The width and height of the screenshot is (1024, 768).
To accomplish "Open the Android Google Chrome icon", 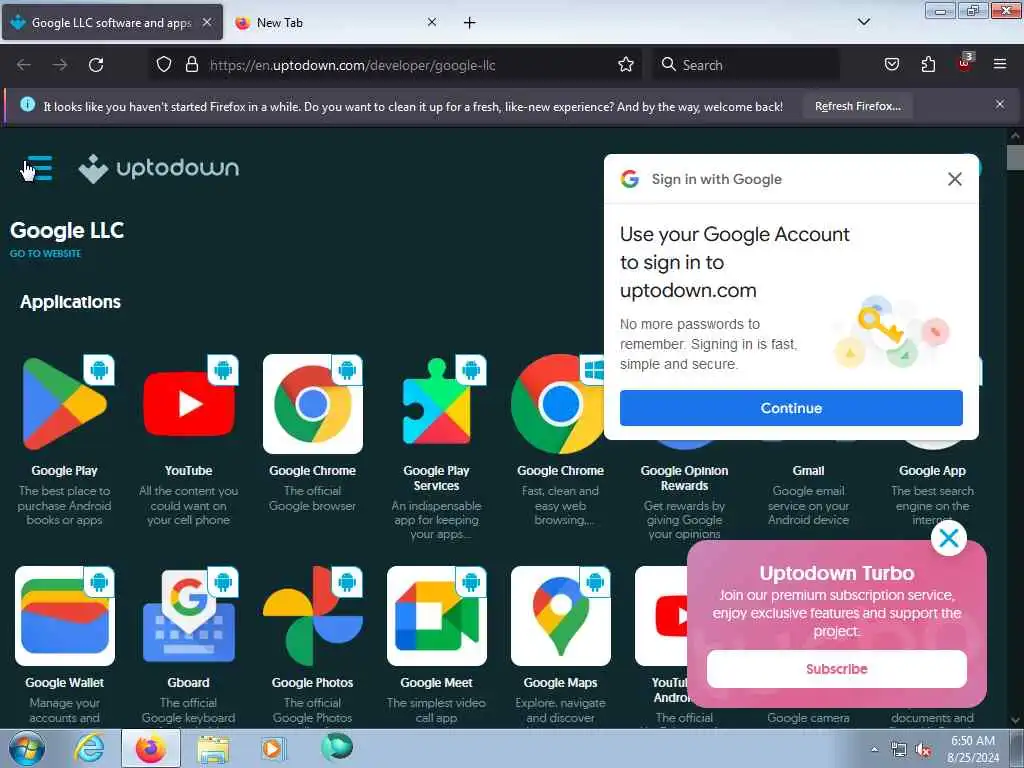I will point(313,404).
